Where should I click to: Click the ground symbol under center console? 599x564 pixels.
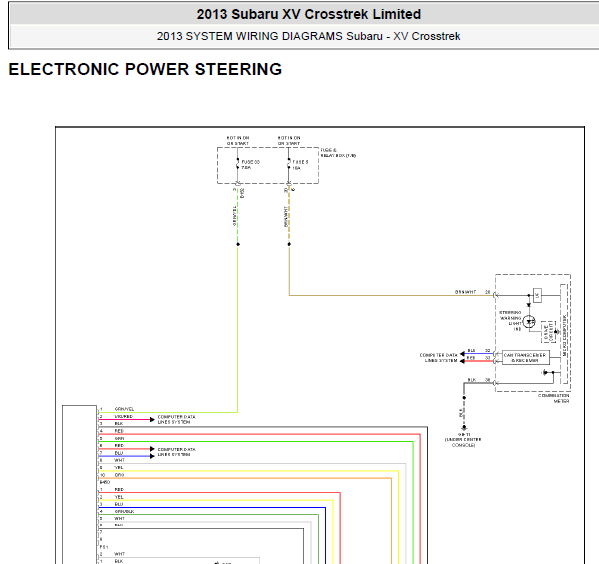pyautogui.click(x=464, y=428)
